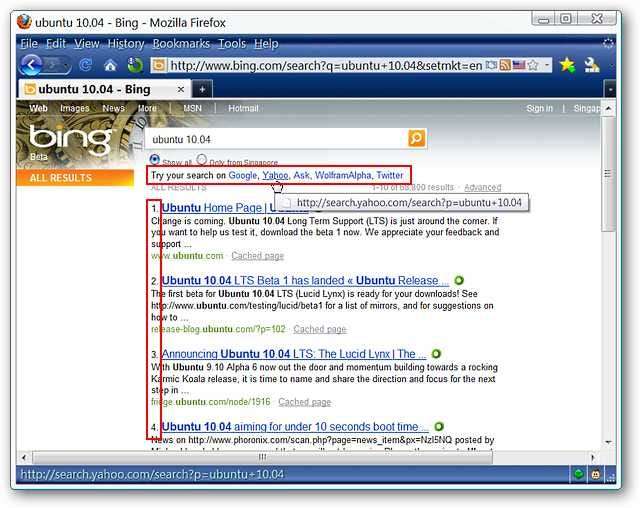Reload the page with the refresh icon
640x508 pixels.
[x=85, y=66]
